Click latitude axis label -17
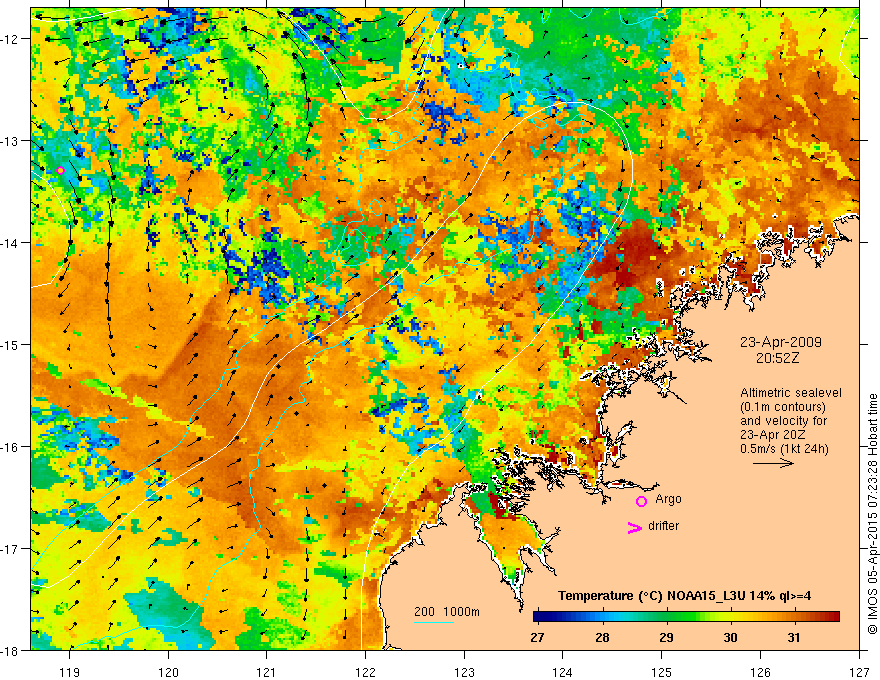The height and width of the screenshot is (680, 880). point(10,549)
